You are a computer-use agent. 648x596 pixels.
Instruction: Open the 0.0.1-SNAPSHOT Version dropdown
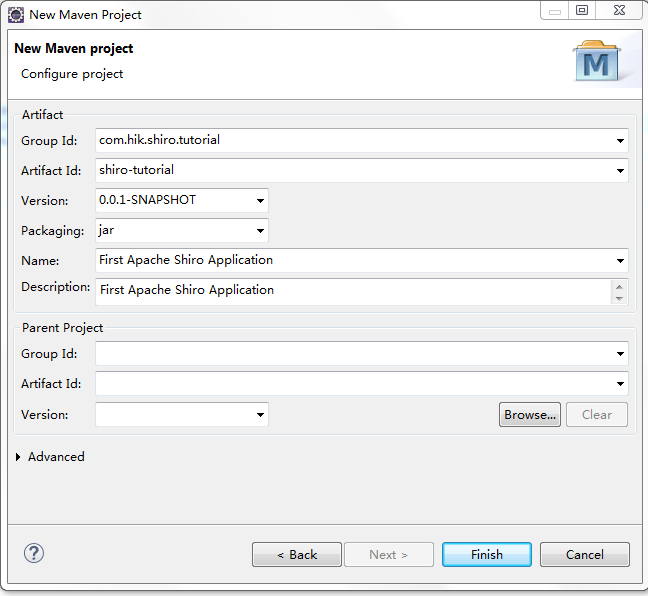pyautogui.click(x=260, y=200)
